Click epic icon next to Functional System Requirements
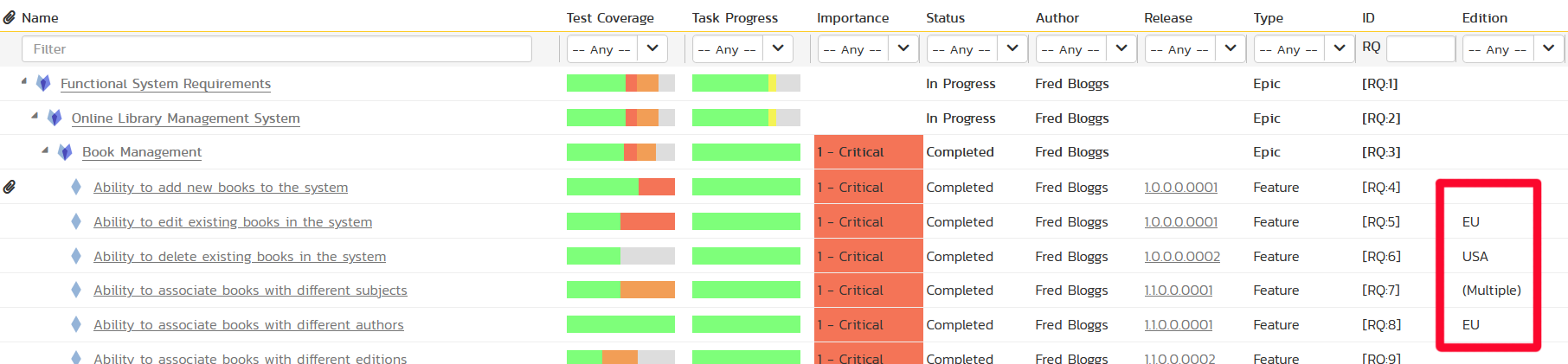Viewport: 1568px width, 364px height. pos(43,84)
